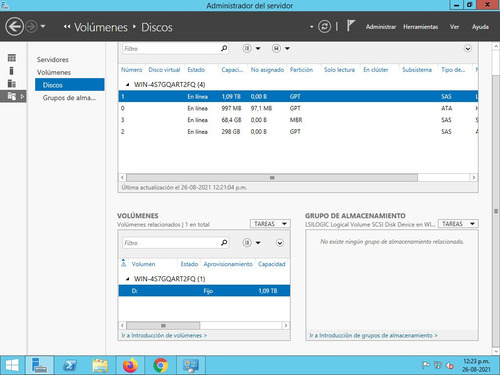This screenshot has height=375, width=500.
Task: Expand the disks tile chevron button
Action: 468,49
